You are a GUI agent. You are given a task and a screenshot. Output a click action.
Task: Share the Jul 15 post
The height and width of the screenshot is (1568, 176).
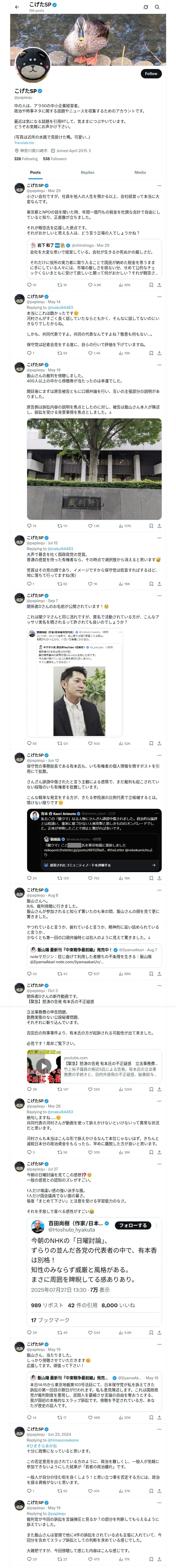(x=159, y=584)
